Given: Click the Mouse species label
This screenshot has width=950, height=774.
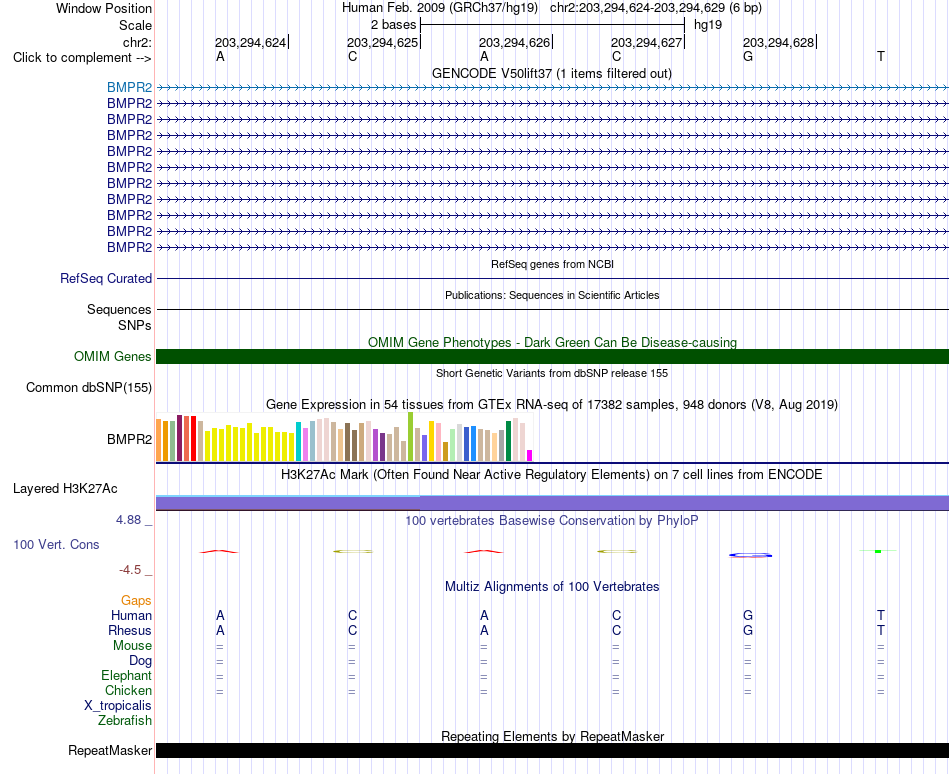Looking at the screenshot, I should coord(132,646).
